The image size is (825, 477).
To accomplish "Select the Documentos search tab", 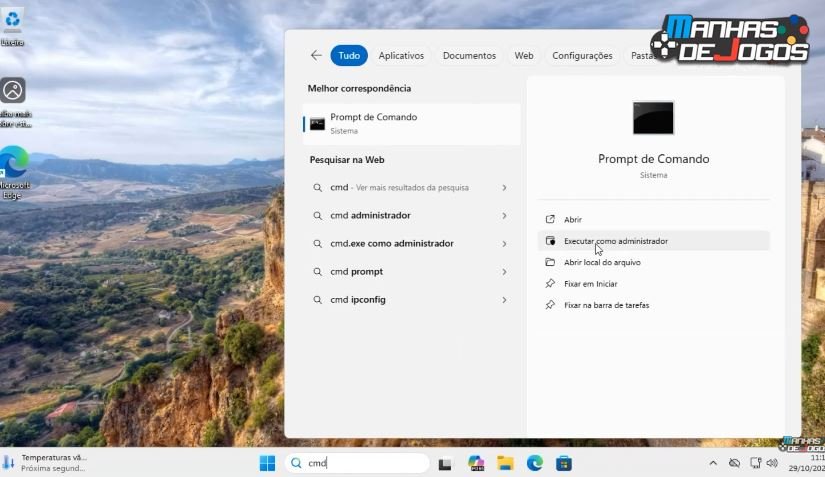I will [x=469, y=56].
